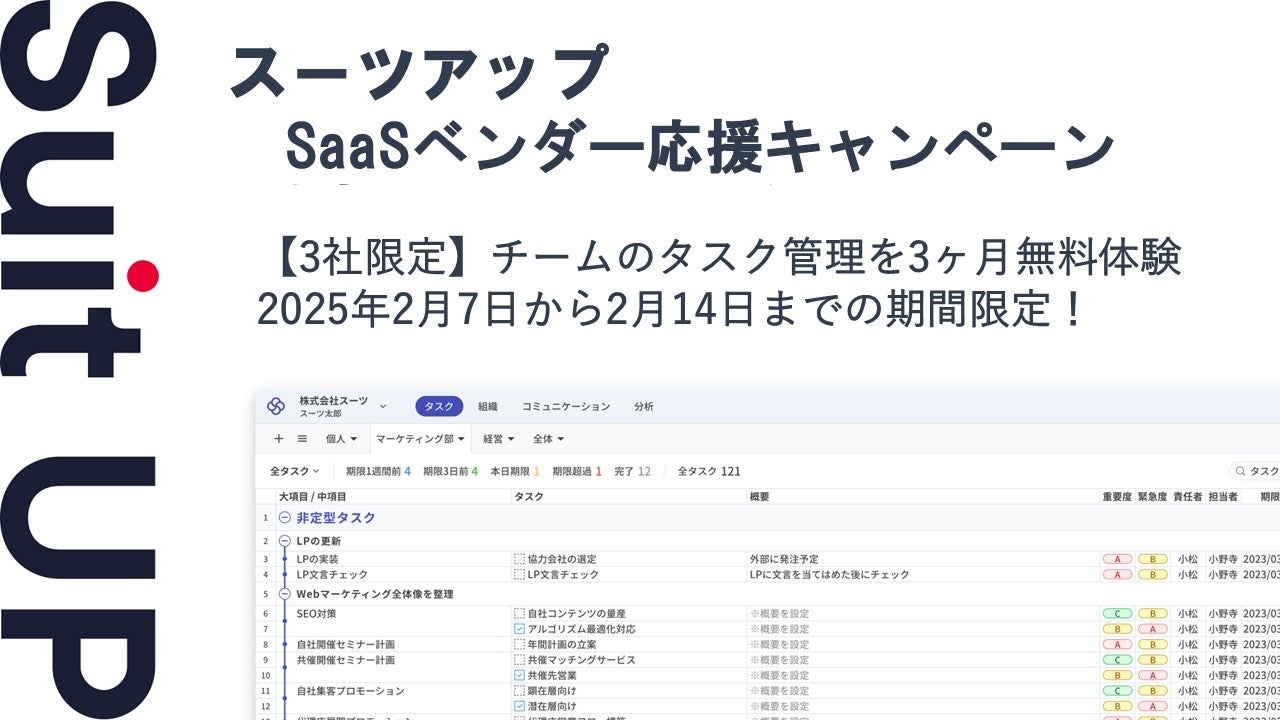This screenshot has width=1280, height=720.
Task: Collapse Webマーケティング全体像を整理 section
Action: coord(284,594)
